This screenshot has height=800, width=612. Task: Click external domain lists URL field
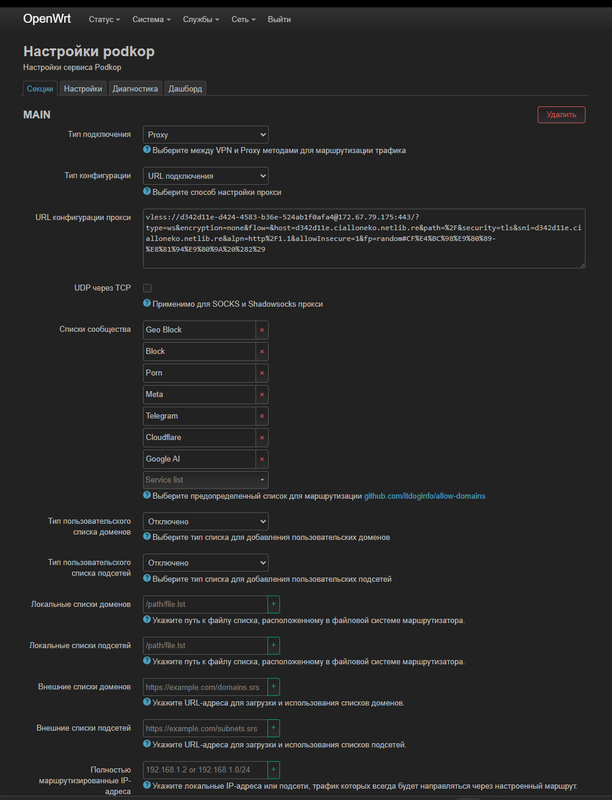point(205,687)
